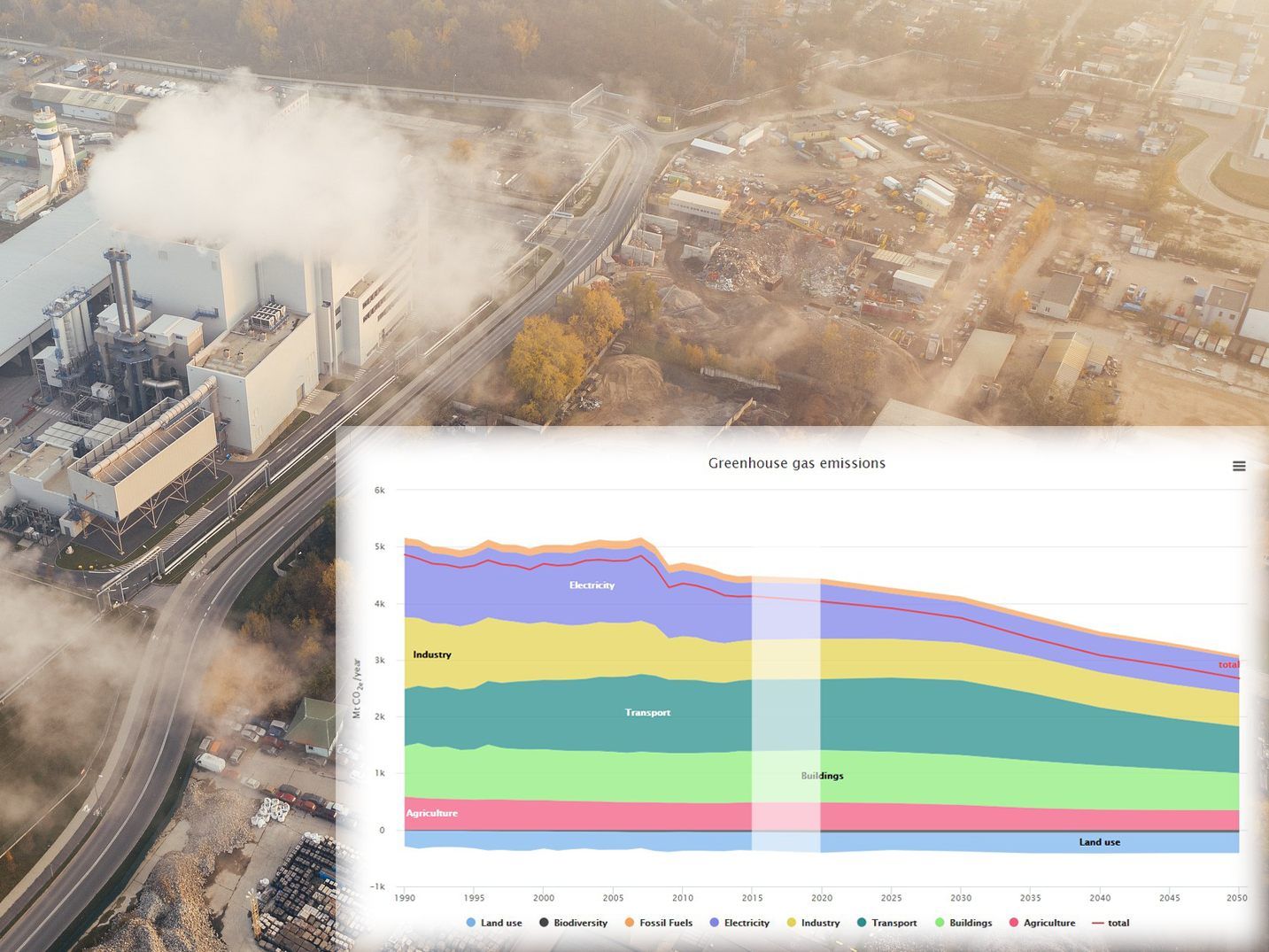Viewport: 1269px width, 952px height.
Task: Click the Land use blue legend dot
Action: coord(471,923)
